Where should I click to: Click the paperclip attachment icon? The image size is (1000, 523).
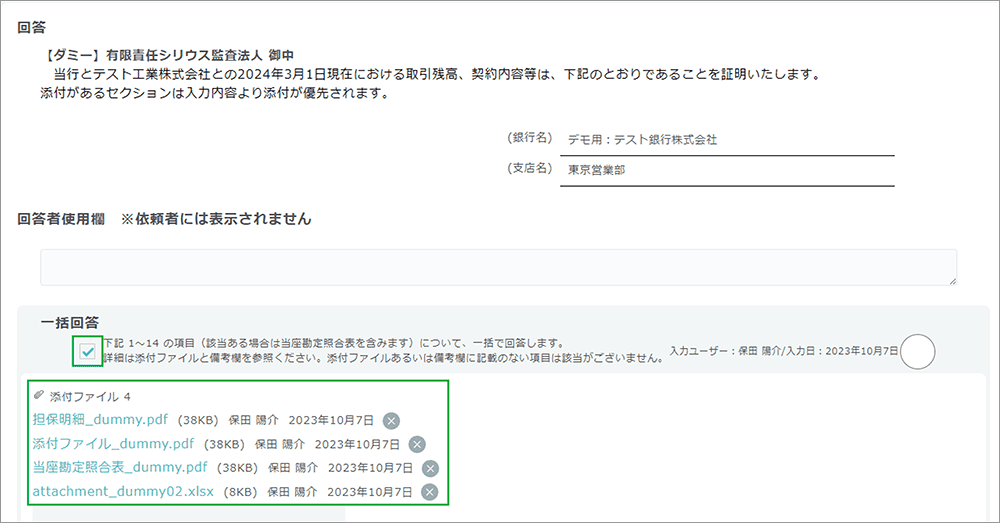click(39, 396)
